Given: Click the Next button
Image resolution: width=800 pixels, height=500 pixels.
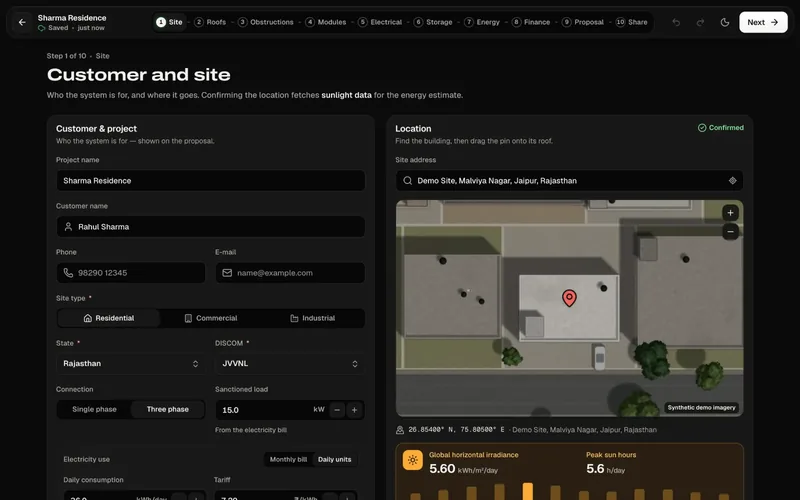Looking at the screenshot, I should (763, 22).
